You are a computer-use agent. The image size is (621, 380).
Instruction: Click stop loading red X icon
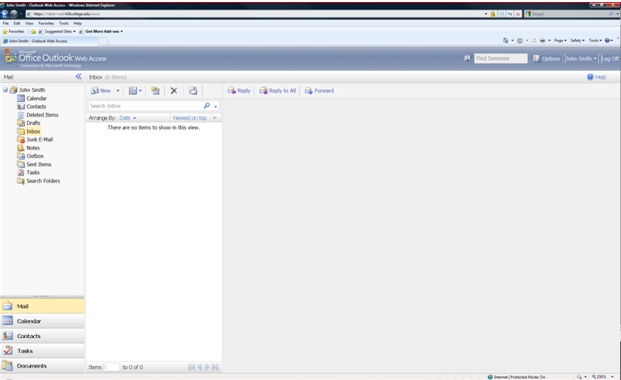pyautogui.click(x=518, y=14)
